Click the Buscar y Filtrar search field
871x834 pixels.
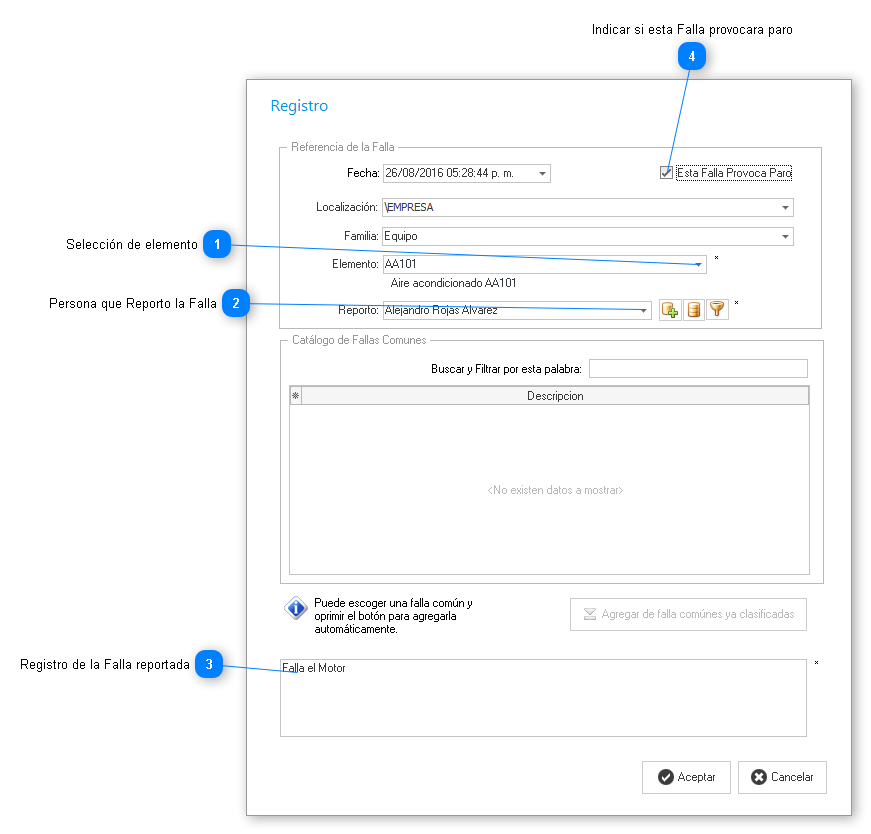pos(697,369)
